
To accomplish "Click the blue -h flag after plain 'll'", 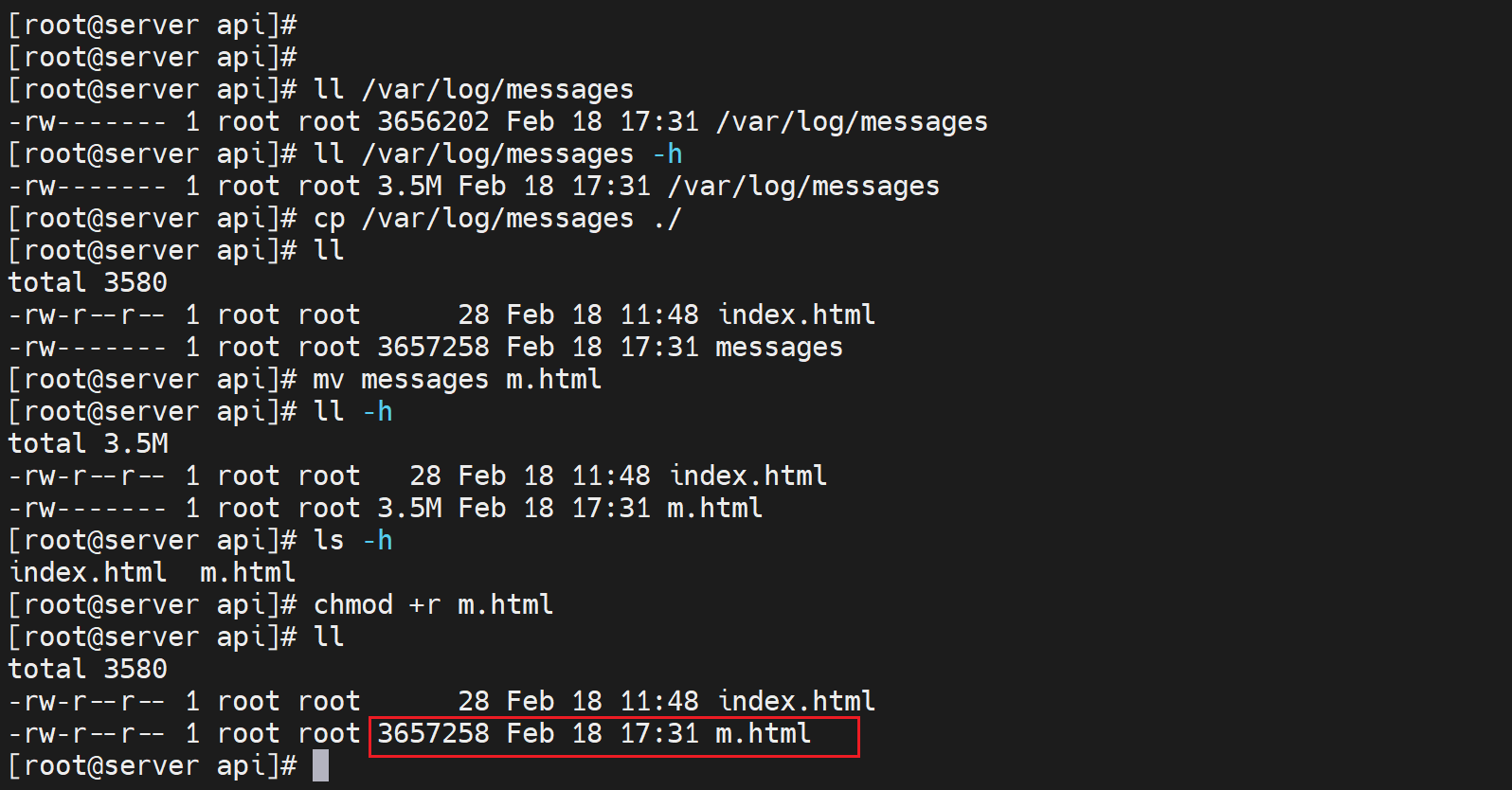I will [x=378, y=412].
